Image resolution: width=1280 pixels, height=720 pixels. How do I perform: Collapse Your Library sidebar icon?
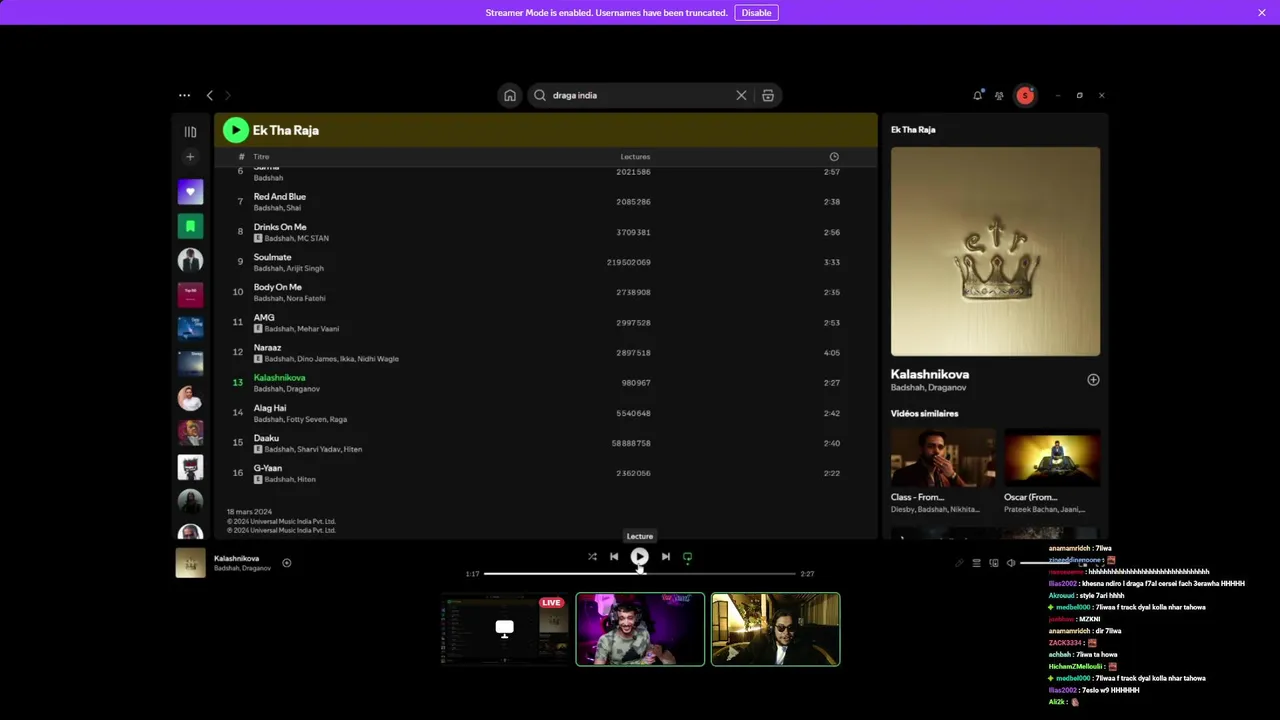(x=190, y=131)
